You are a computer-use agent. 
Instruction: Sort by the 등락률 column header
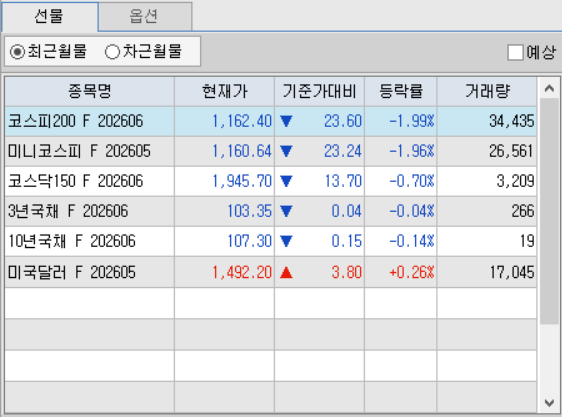[401, 91]
